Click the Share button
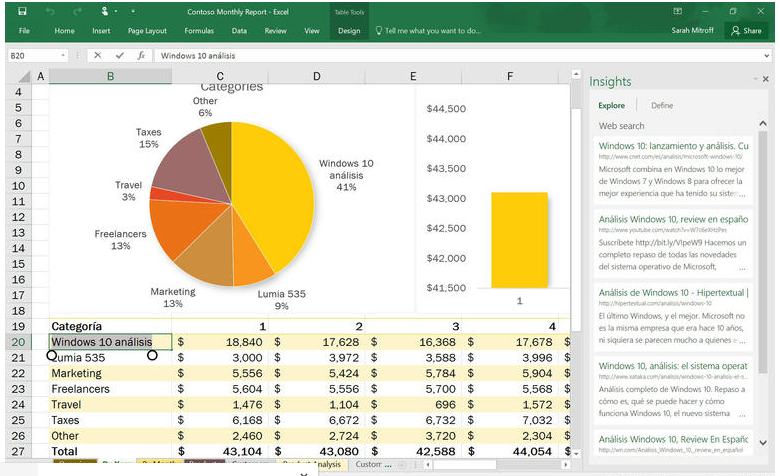 [x=746, y=31]
